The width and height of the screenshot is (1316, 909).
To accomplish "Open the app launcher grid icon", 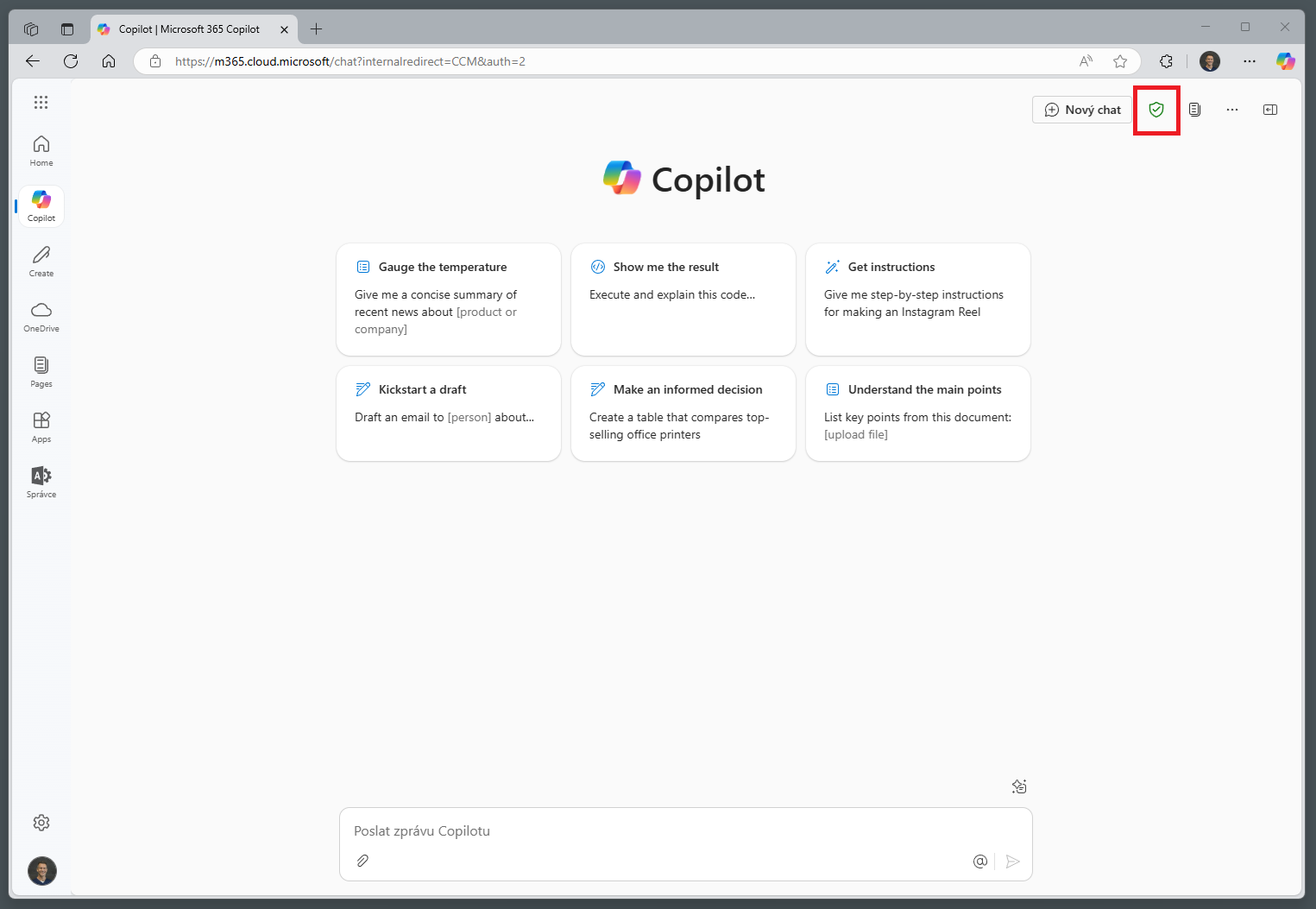I will 41,103.
